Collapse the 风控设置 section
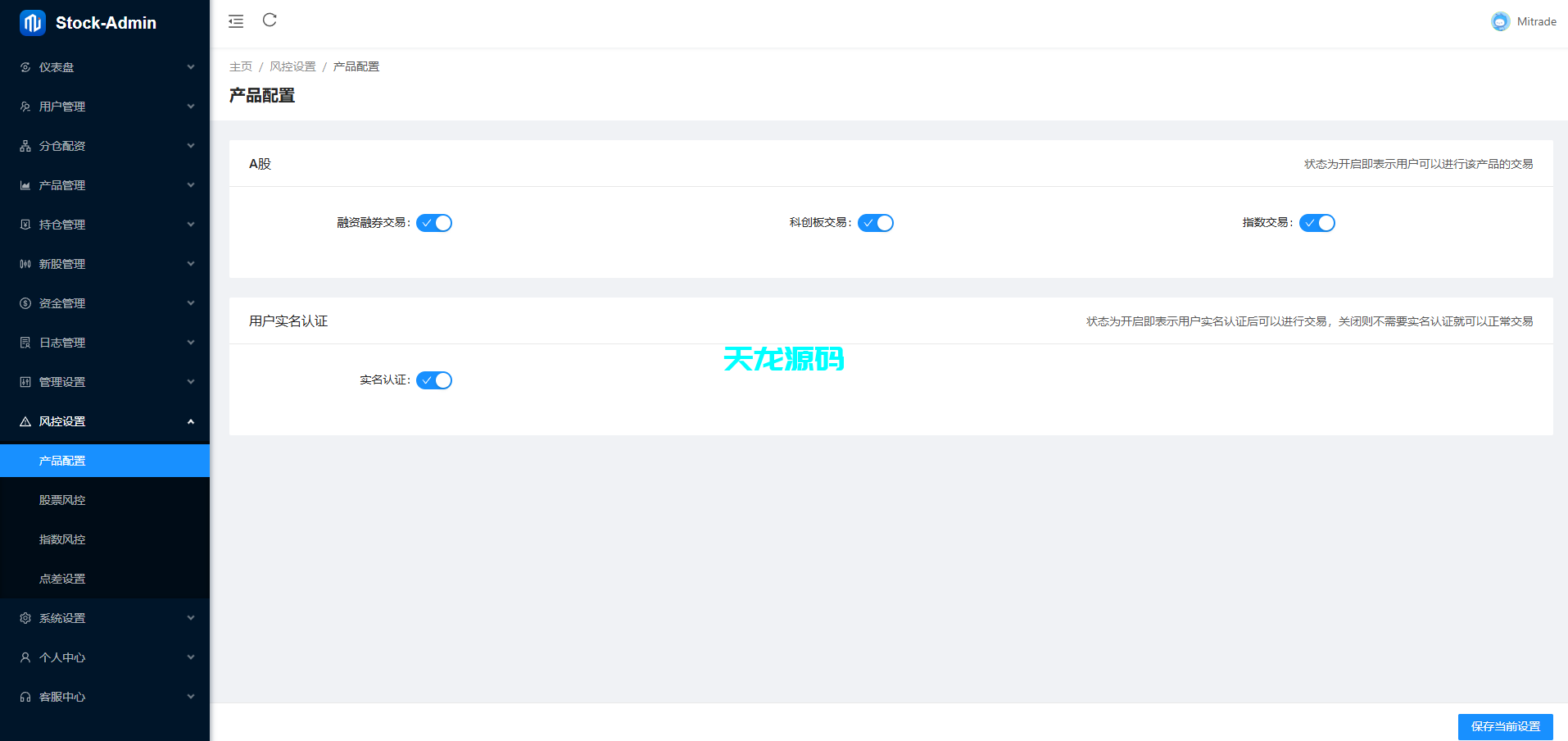Screen dimensions: 1568x741 click(x=190, y=421)
